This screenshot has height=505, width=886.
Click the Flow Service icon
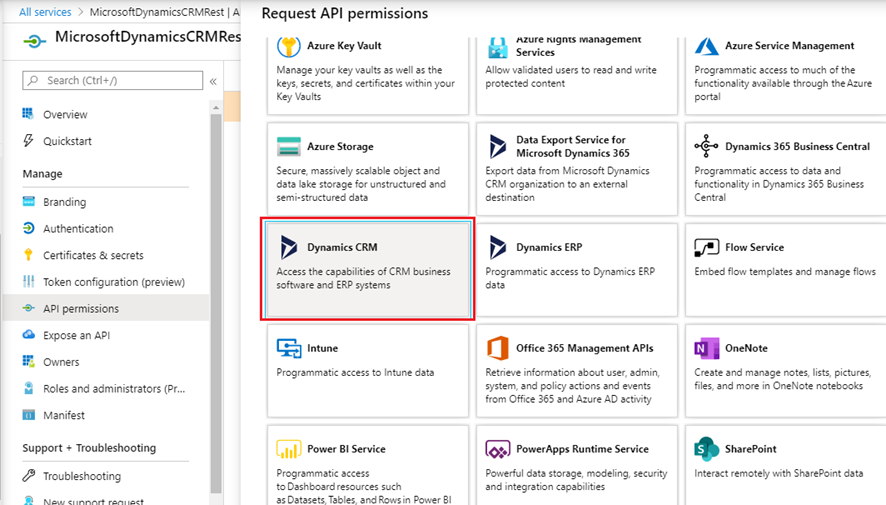pyautogui.click(x=706, y=247)
